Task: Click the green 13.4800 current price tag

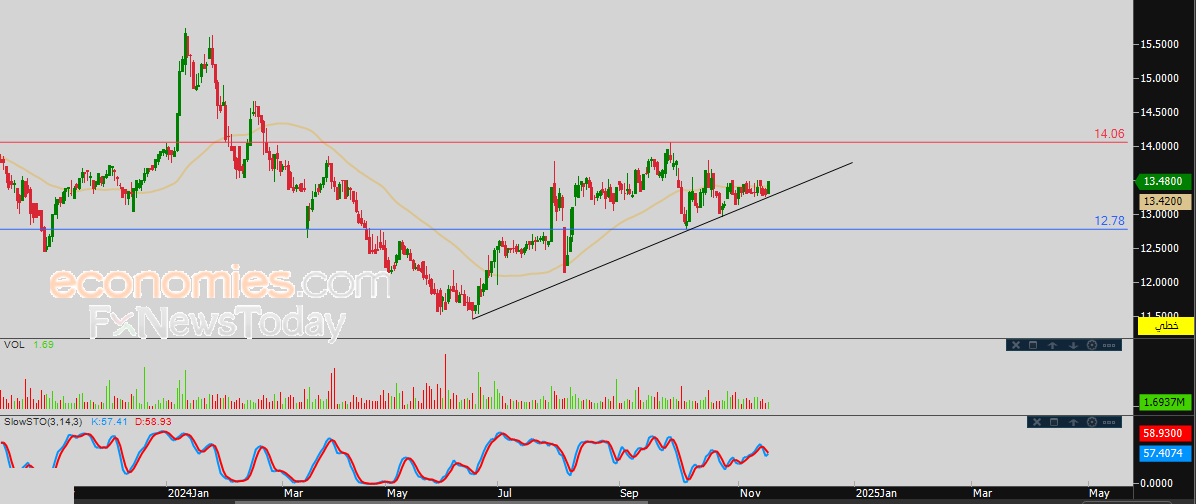Action: pyautogui.click(x=1161, y=181)
